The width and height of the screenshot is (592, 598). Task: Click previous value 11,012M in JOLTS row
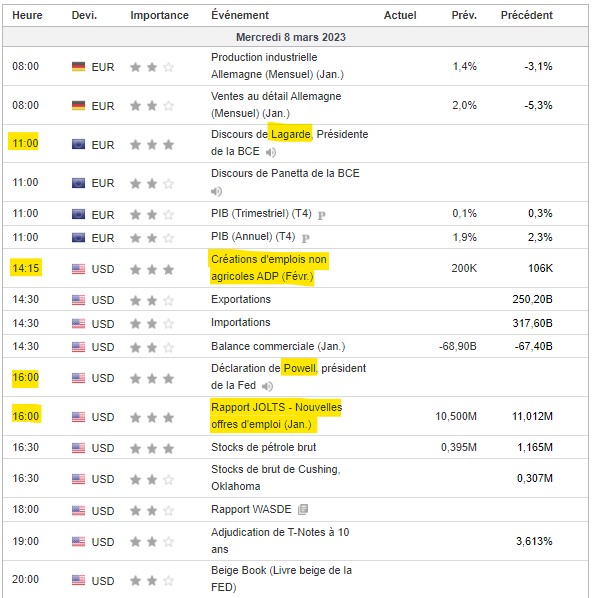(x=532, y=416)
